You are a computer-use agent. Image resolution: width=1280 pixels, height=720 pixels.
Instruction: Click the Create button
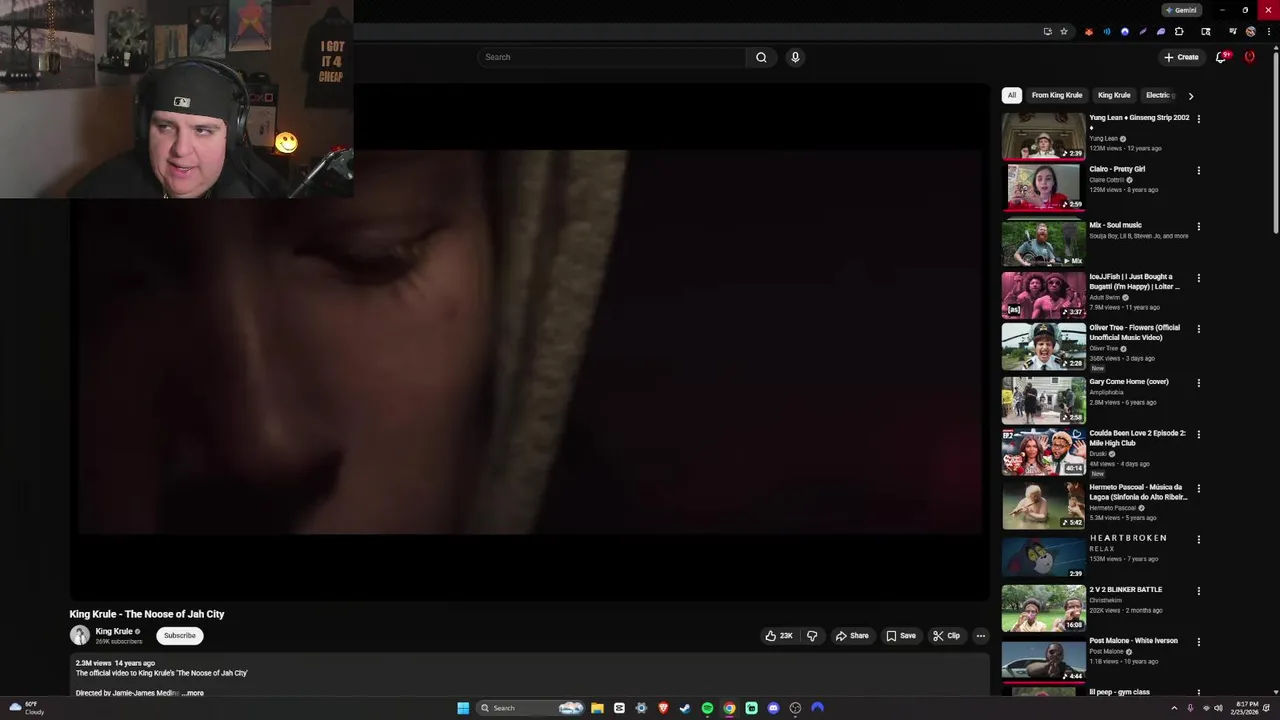tap(1181, 57)
